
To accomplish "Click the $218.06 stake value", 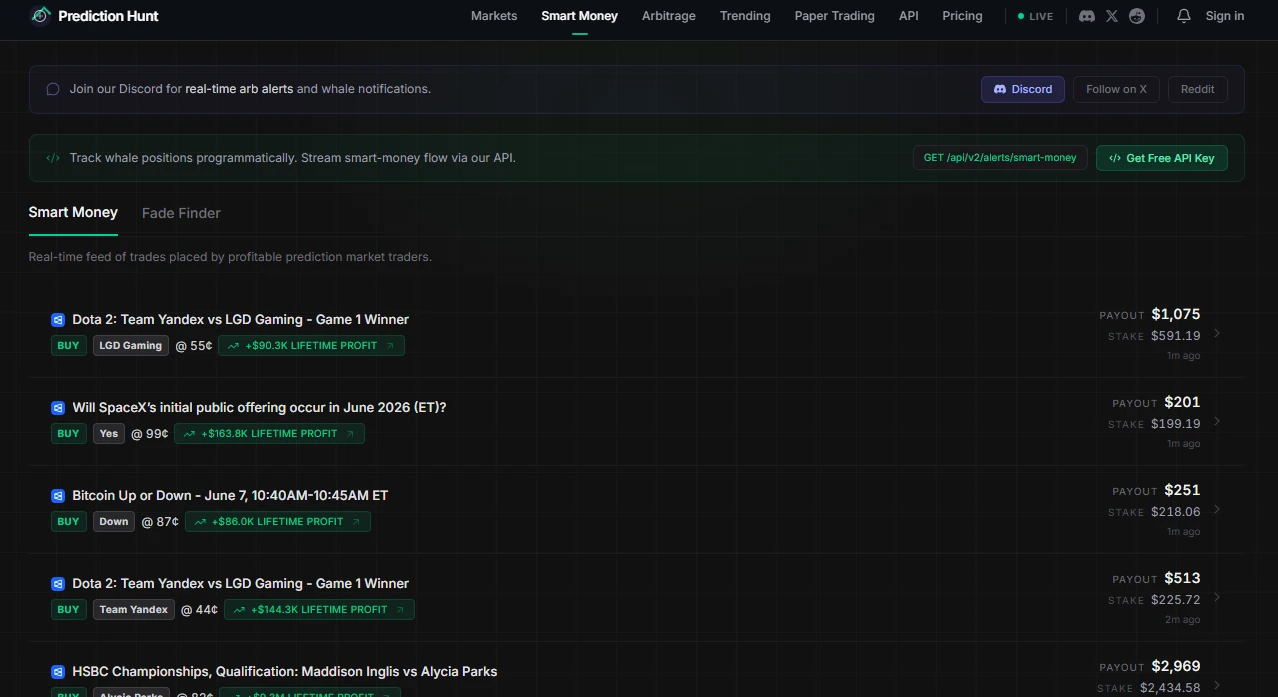I will coord(1176,512).
